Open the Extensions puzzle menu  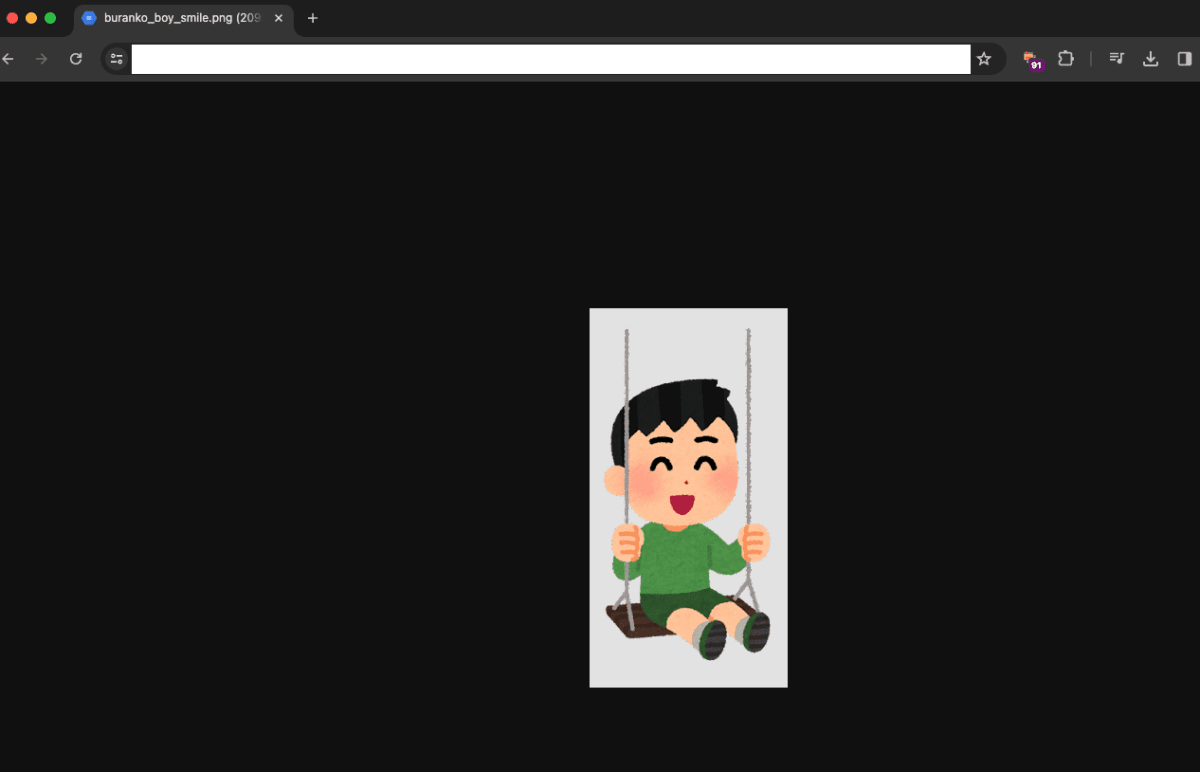pos(1066,59)
